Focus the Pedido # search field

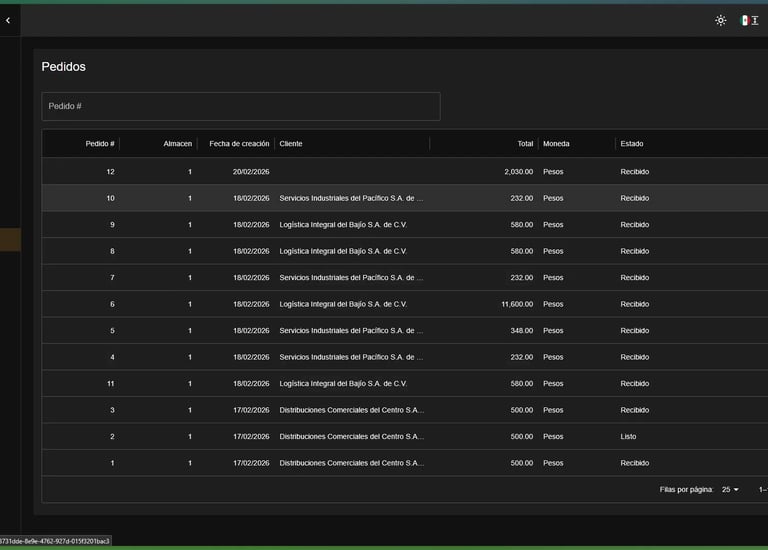[x=241, y=106]
